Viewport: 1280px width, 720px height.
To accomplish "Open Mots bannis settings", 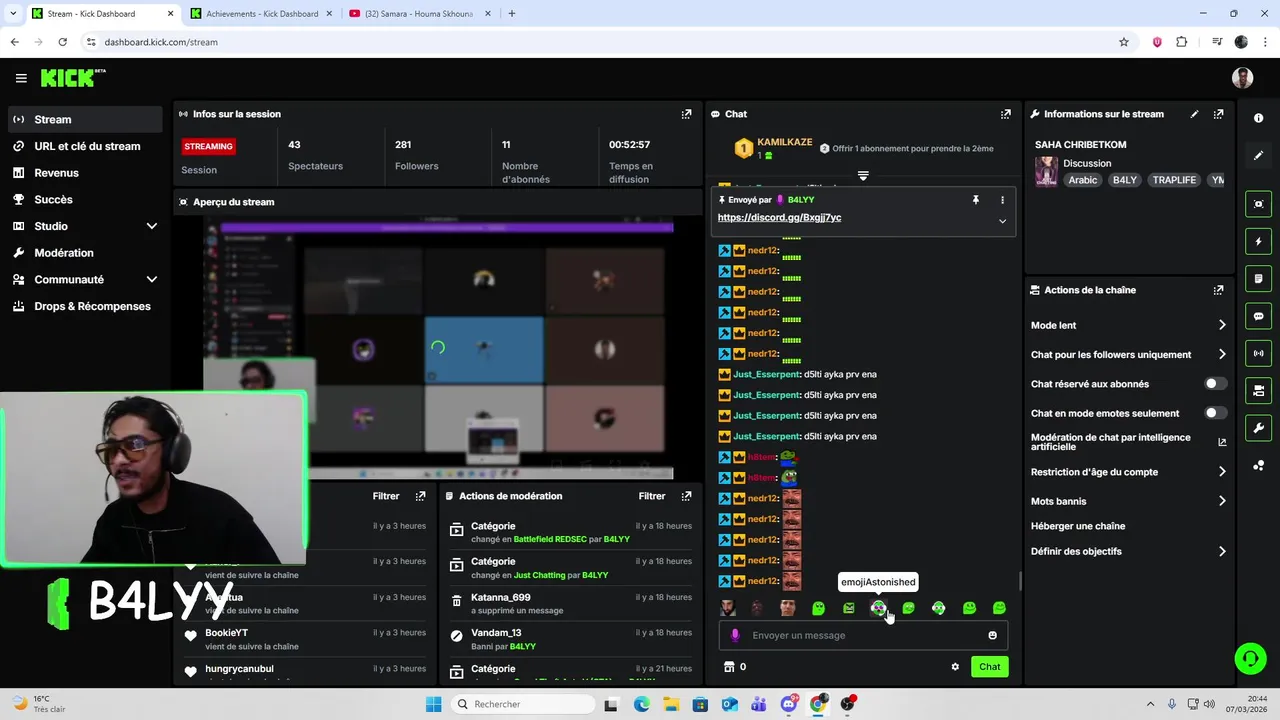I will click(1128, 501).
